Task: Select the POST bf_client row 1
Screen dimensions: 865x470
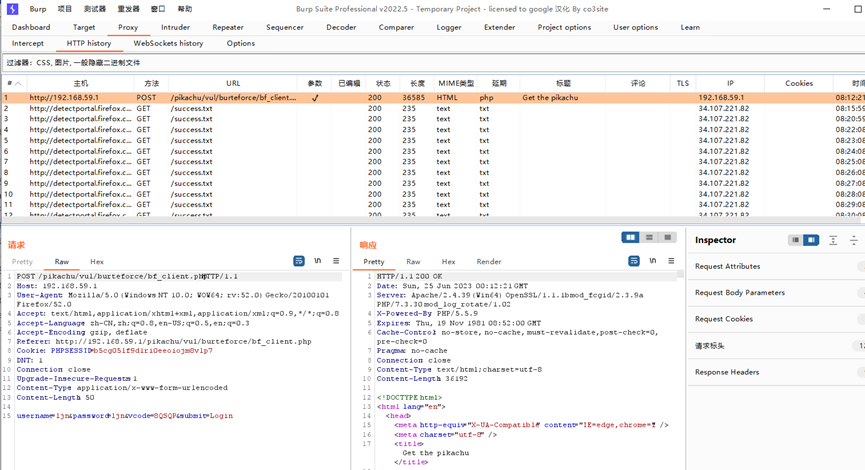Action: tap(433, 98)
